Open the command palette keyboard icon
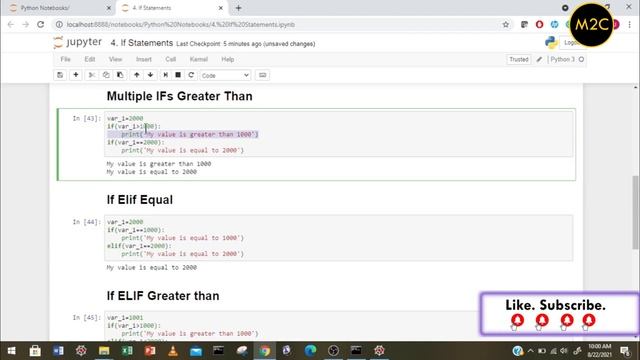The image size is (640, 360). coord(262,75)
